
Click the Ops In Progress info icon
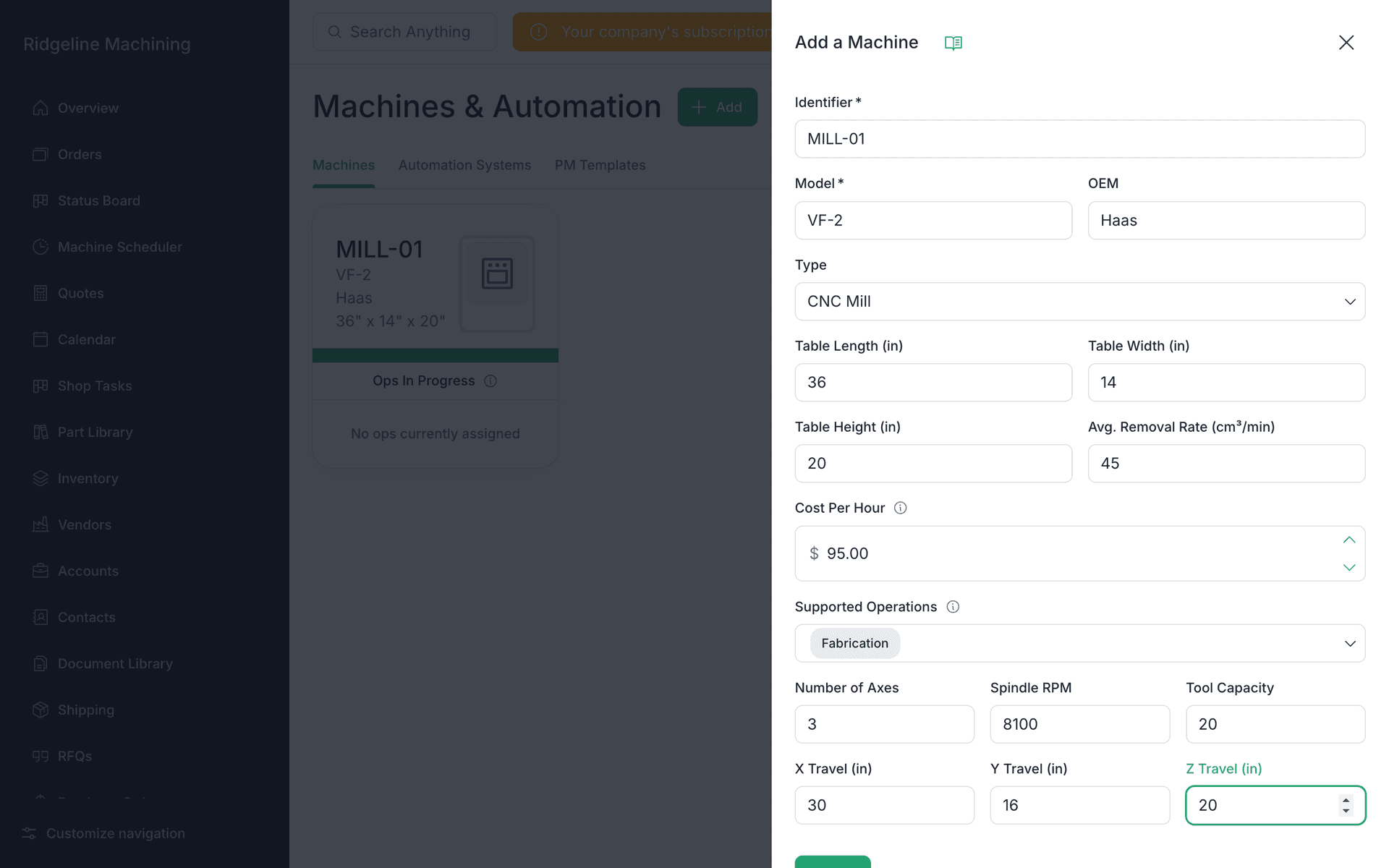point(490,381)
